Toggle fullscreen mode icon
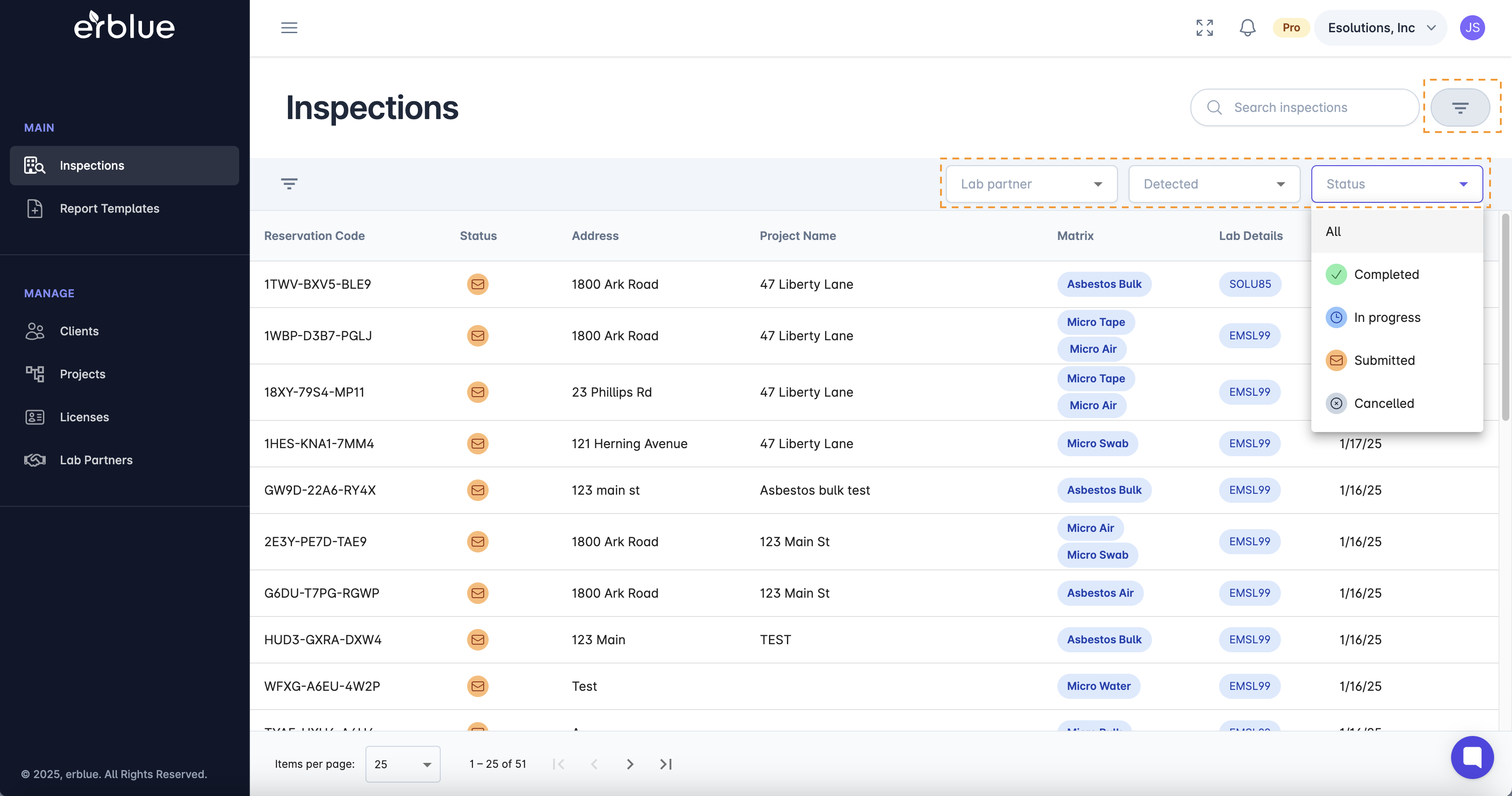1512x796 pixels. click(1204, 28)
